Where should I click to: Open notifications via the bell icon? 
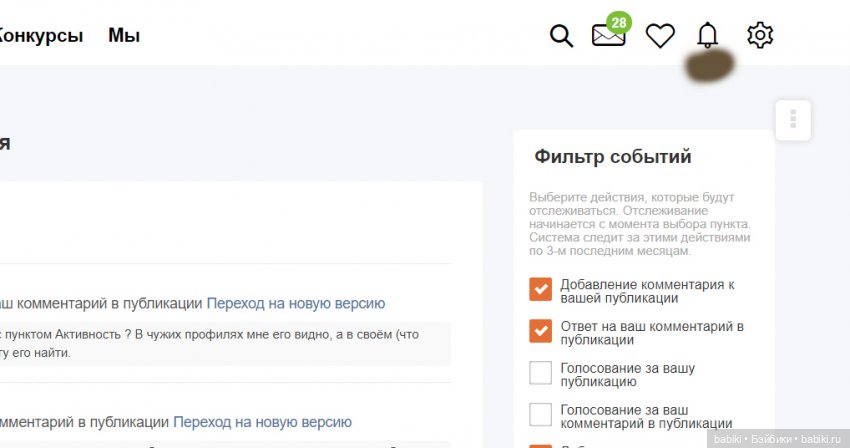pos(708,36)
